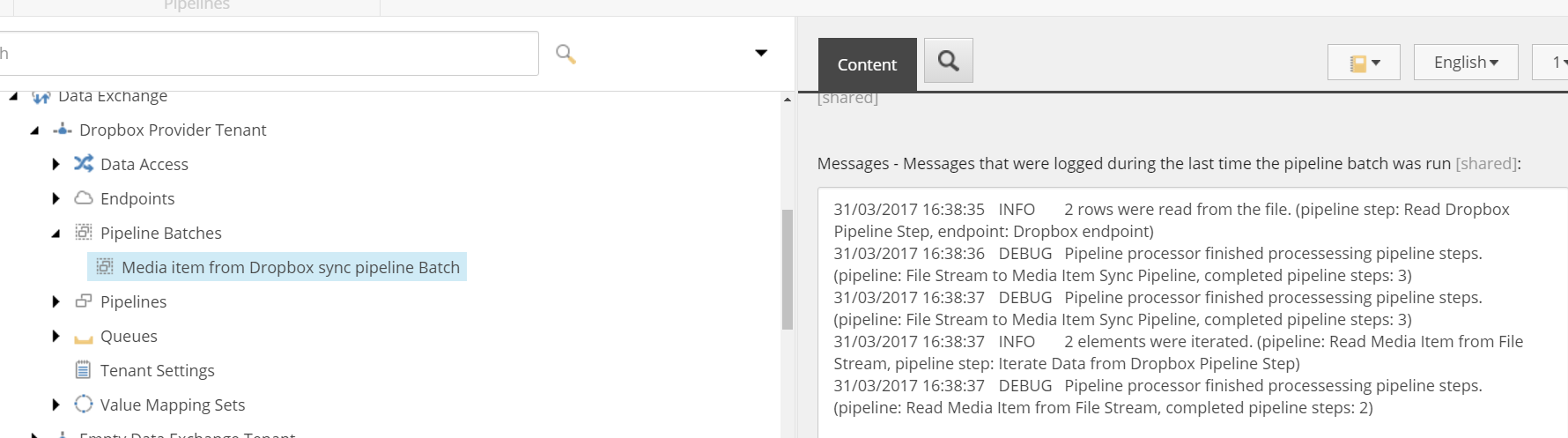The image size is (1568, 438).
Task: Switch to the Content tab
Action: [867, 64]
